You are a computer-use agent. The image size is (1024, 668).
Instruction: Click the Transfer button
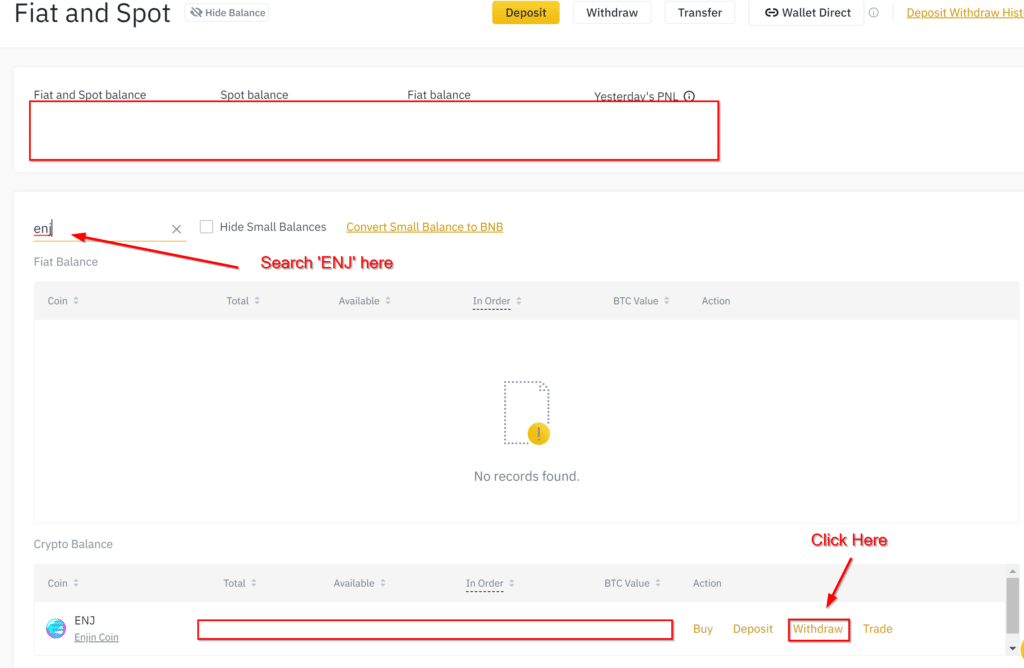[699, 12]
